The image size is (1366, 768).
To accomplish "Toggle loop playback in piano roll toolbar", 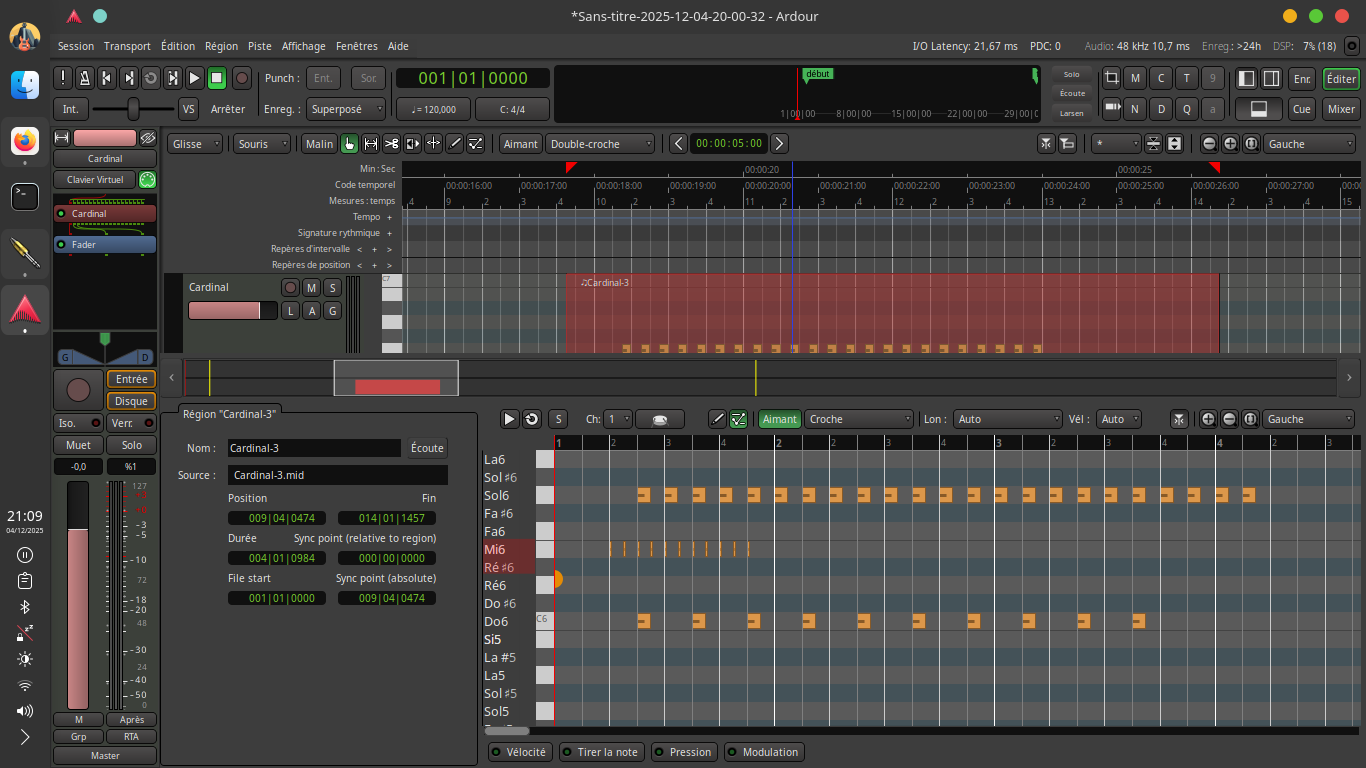I will pyautogui.click(x=532, y=420).
